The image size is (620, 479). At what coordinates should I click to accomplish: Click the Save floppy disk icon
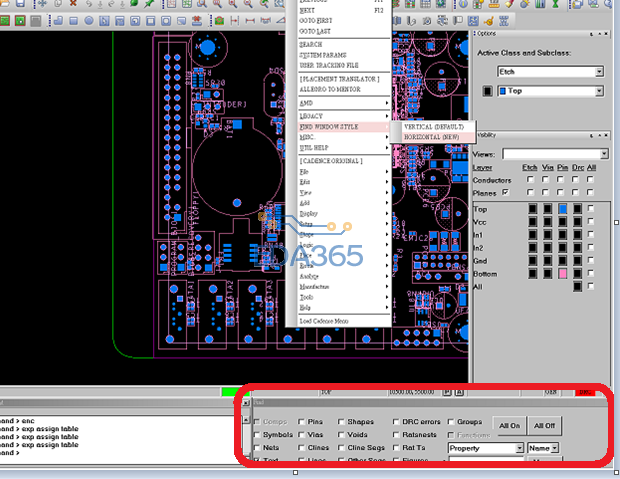(x=19, y=4)
